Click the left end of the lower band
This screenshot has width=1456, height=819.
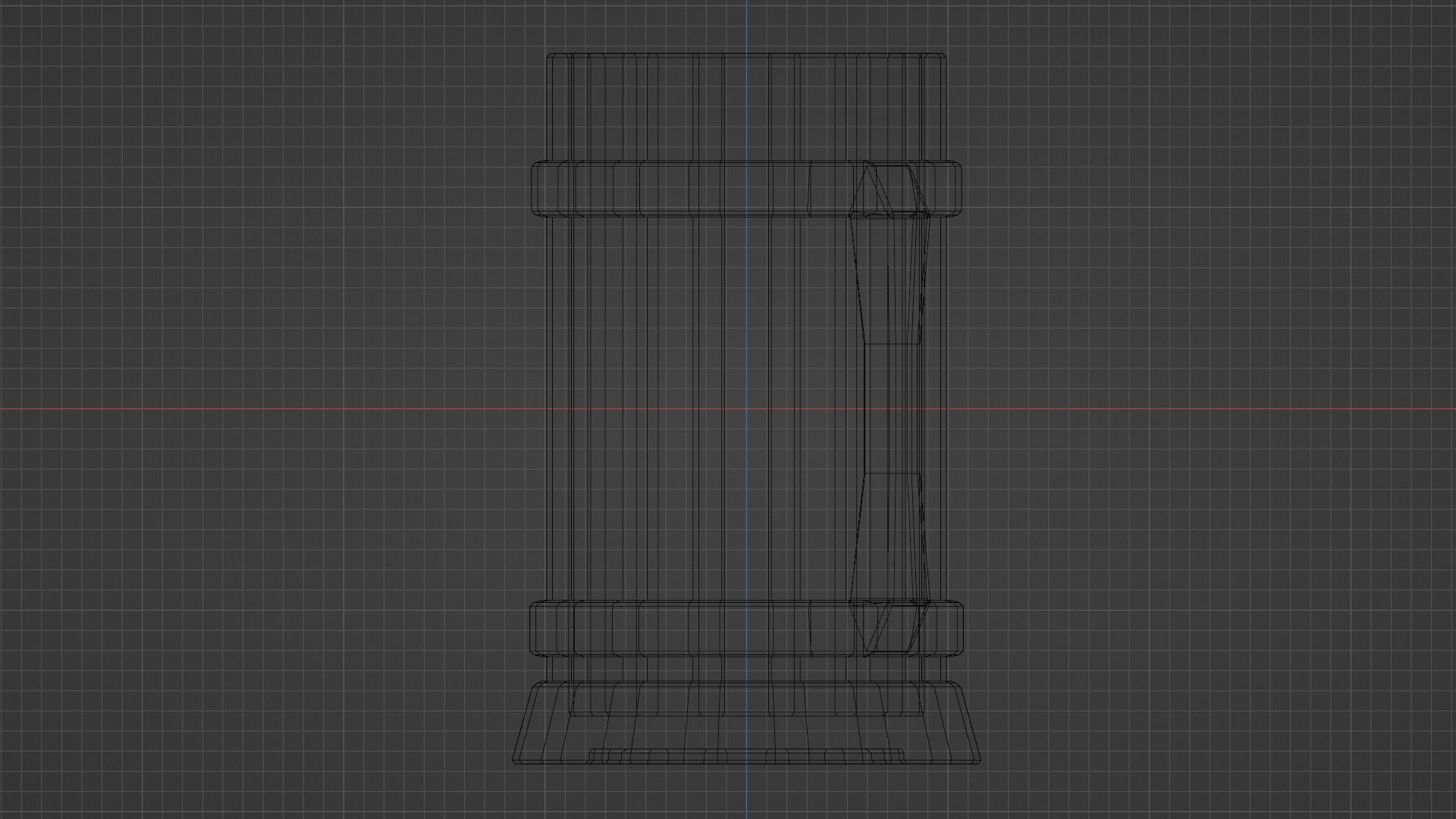point(536,628)
